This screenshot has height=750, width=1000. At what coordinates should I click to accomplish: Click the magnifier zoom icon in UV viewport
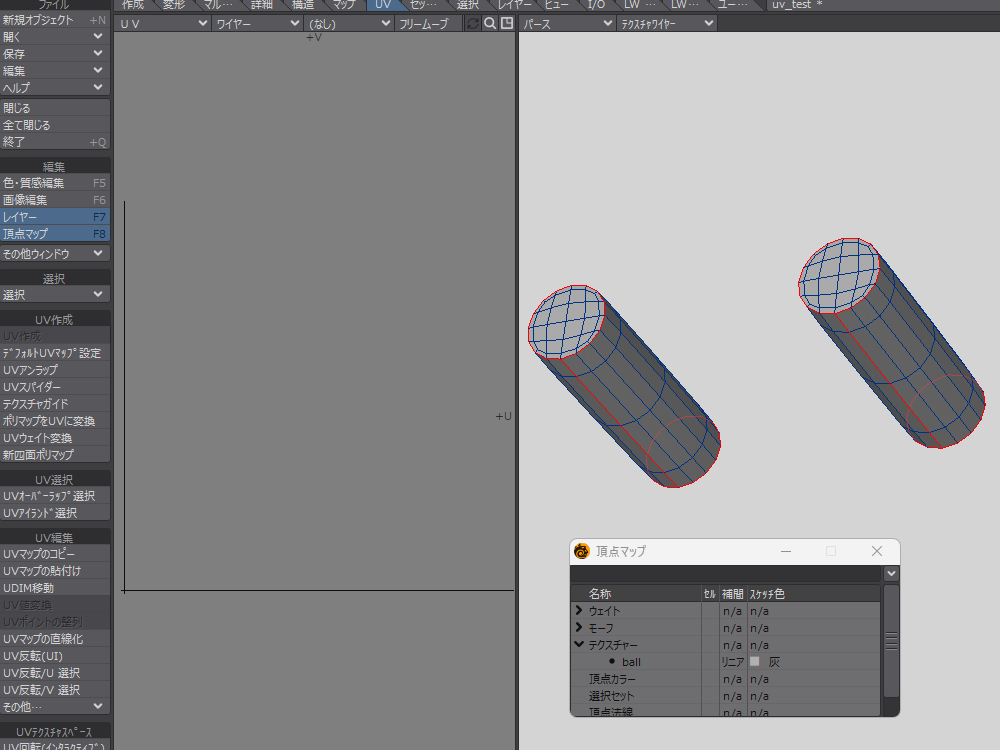pyautogui.click(x=490, y=23)
